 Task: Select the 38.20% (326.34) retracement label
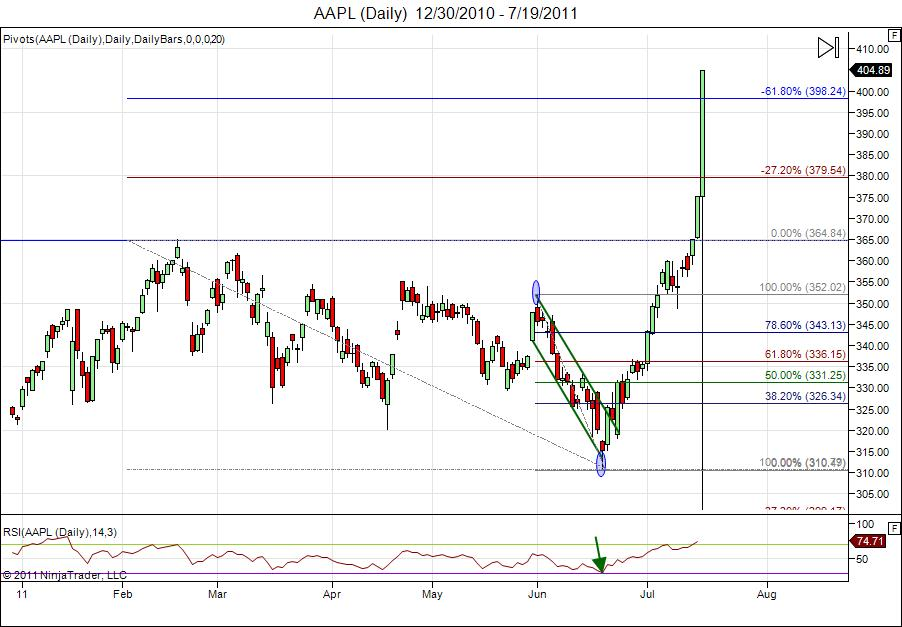[805, 396]
